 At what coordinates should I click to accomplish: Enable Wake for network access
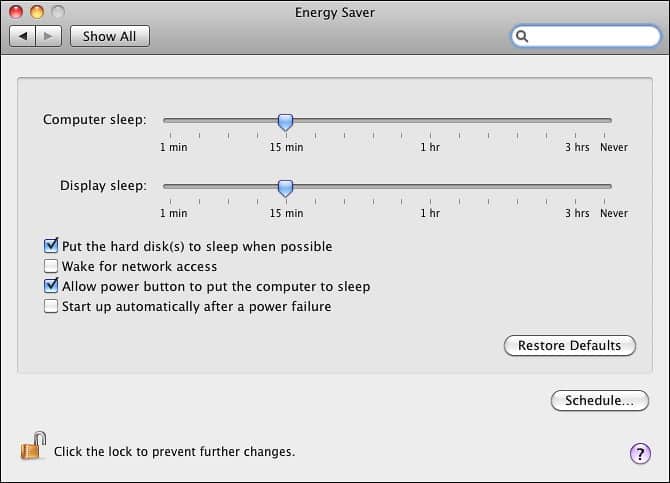[51, 266]
